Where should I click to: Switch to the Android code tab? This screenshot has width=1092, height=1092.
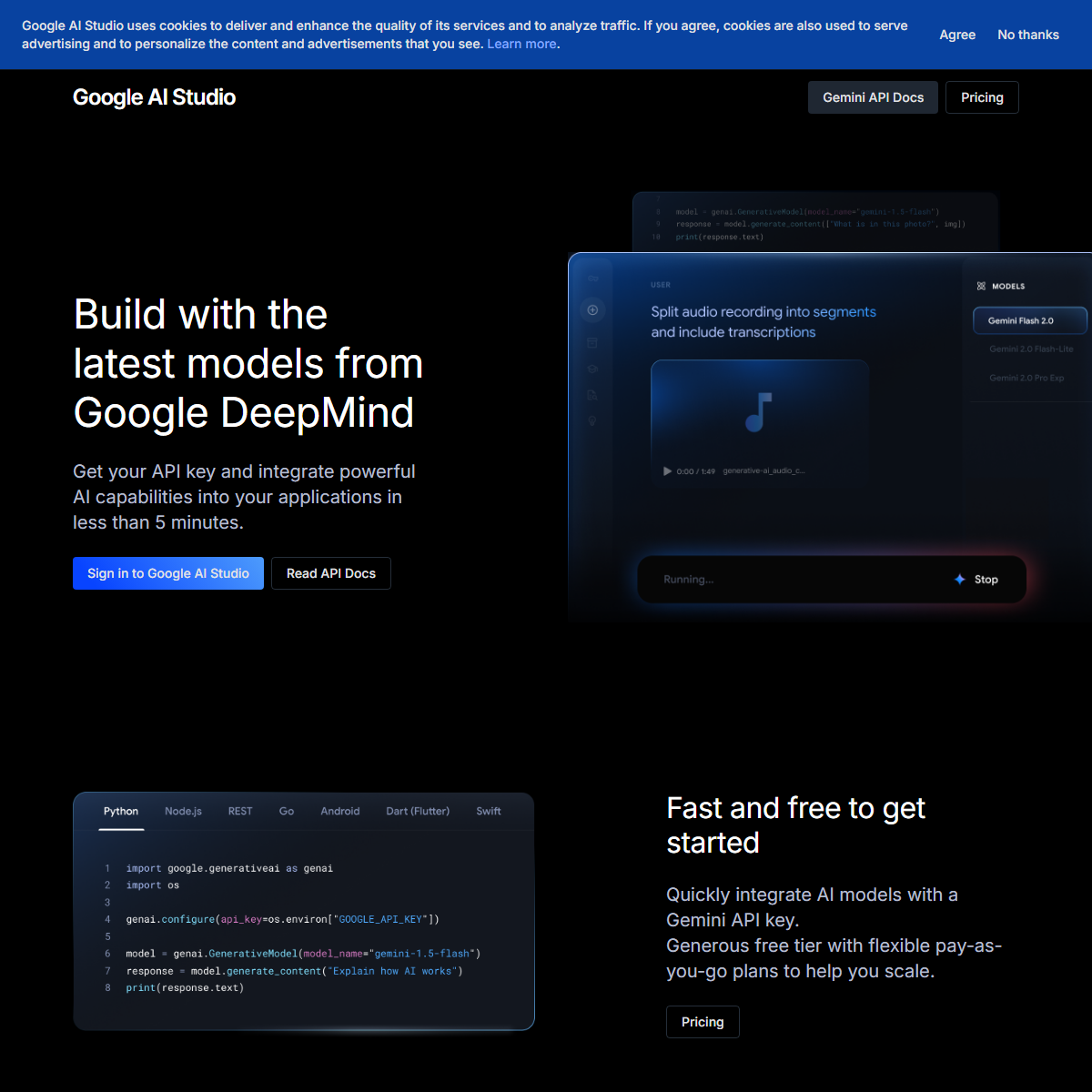(x=340, y=811)
